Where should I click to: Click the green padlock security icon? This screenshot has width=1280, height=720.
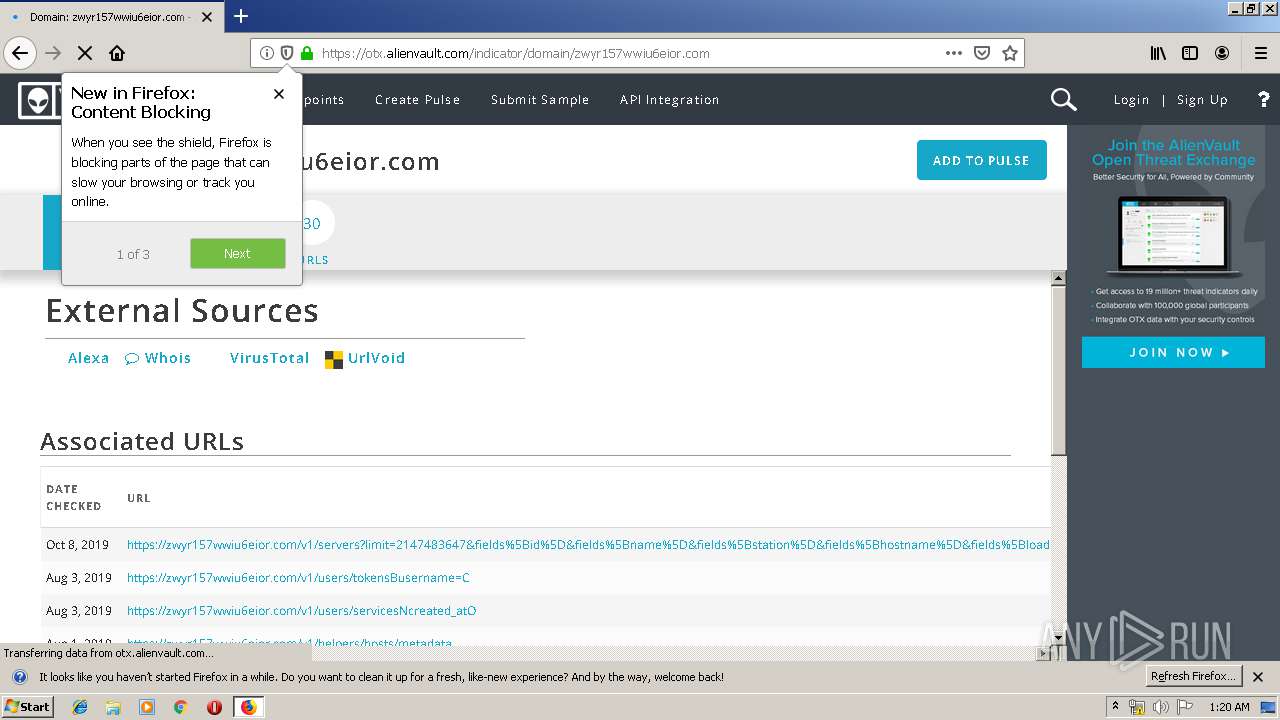(x=307, y=53)
